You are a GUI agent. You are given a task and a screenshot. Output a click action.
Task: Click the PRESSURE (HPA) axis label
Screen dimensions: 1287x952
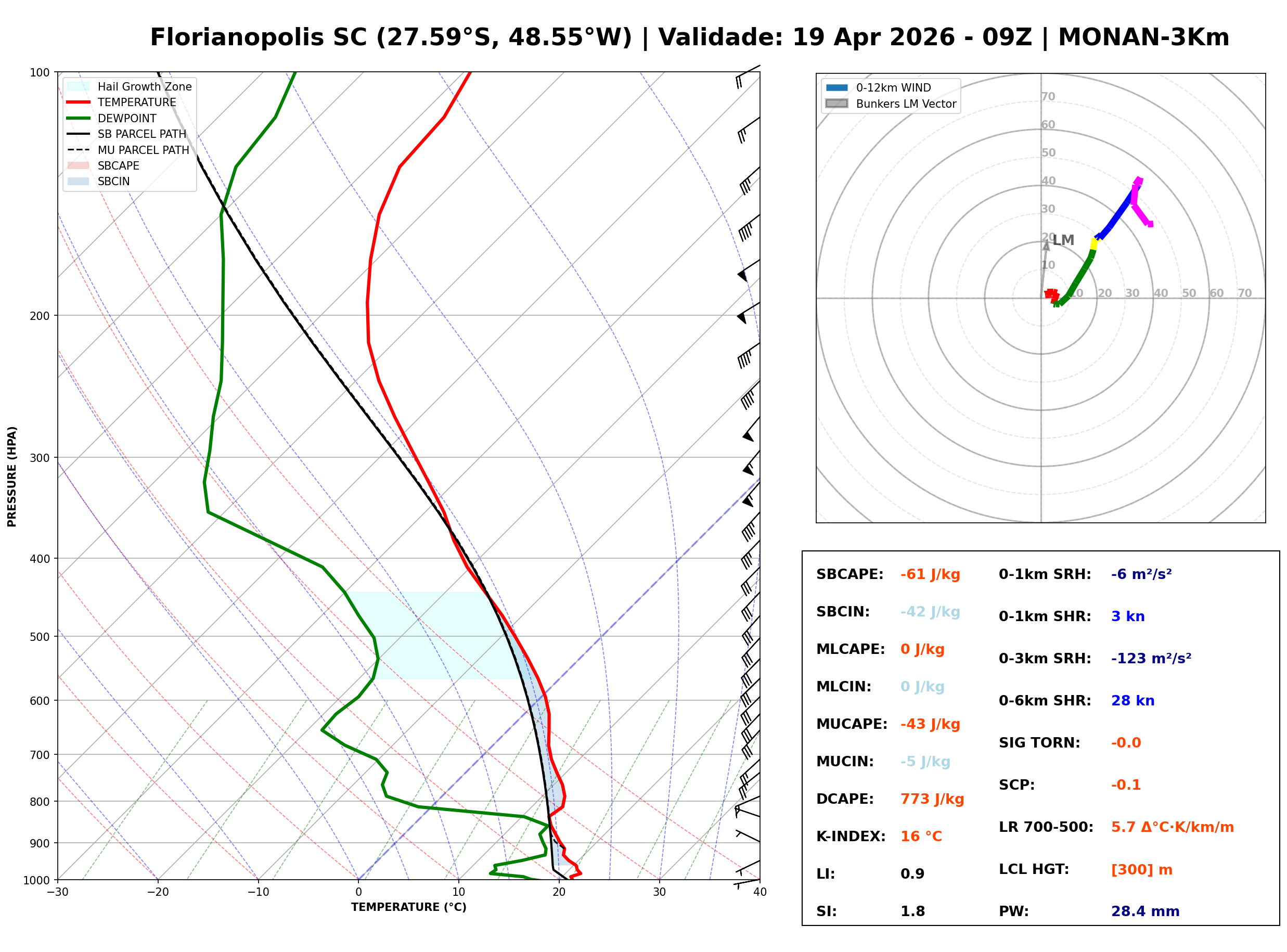click(x=12, y=477)
